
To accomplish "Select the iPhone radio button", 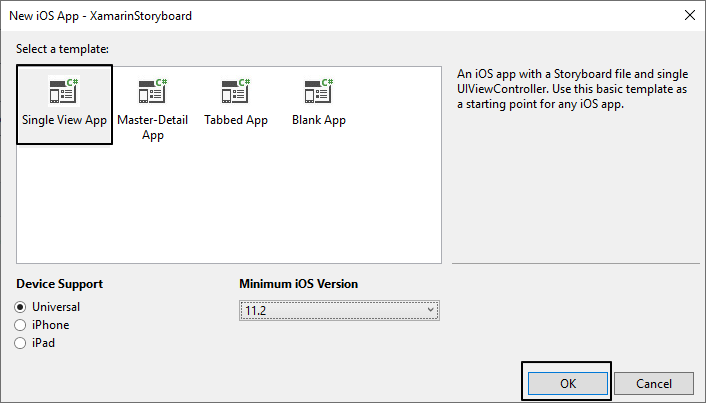I will coord(20,325).
